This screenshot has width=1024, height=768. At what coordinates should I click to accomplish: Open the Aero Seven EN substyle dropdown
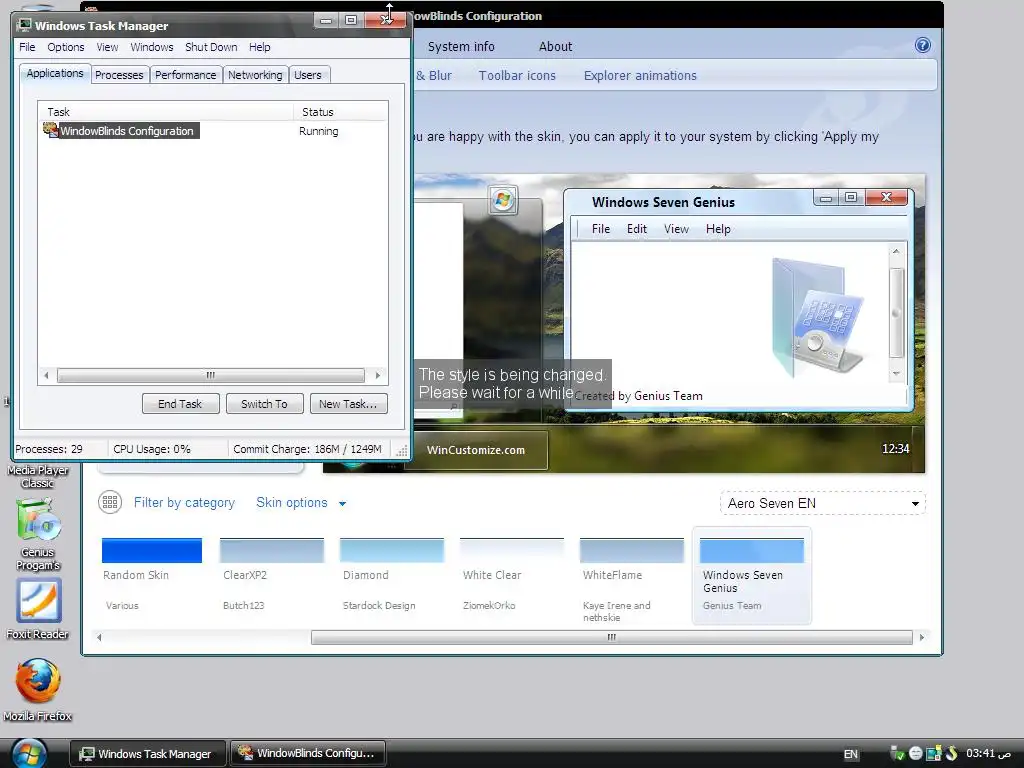[823, 504]
